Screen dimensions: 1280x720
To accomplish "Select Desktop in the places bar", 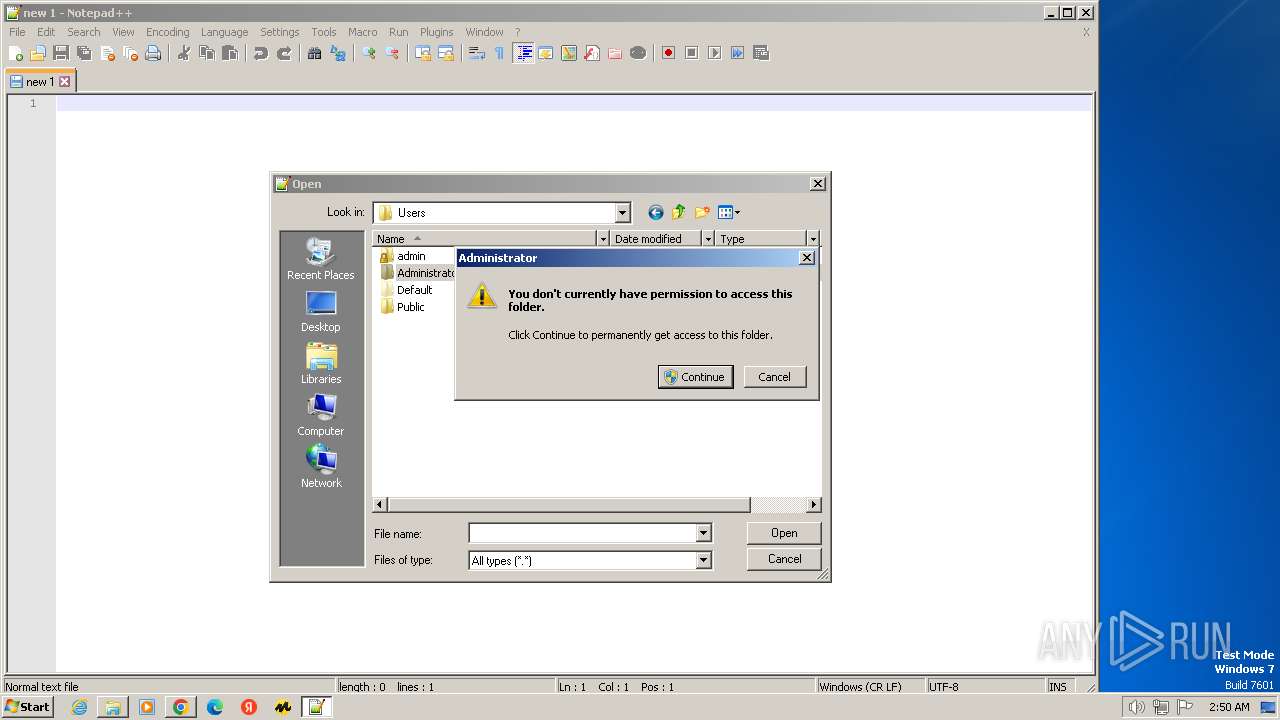I will pos(321,312).
